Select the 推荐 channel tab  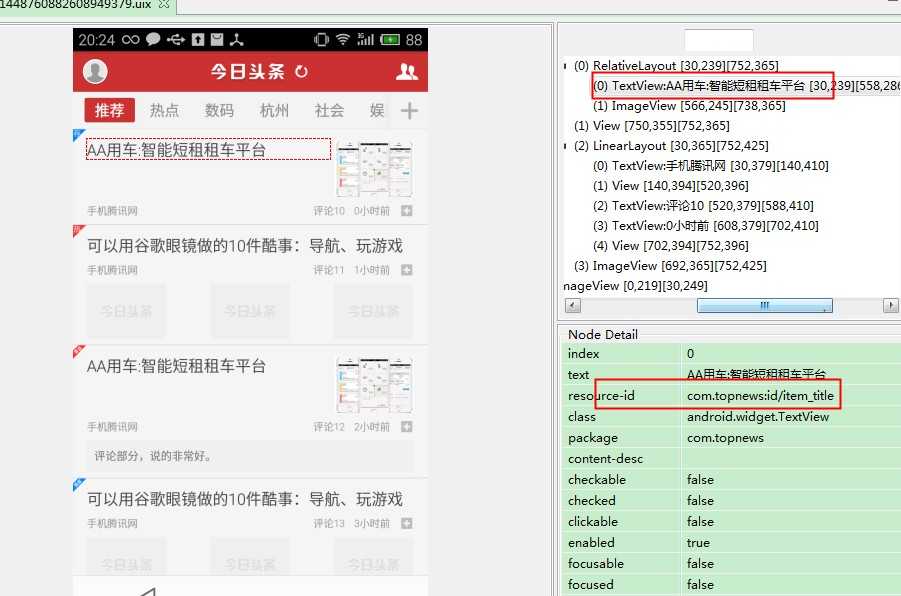coord(109,110)
